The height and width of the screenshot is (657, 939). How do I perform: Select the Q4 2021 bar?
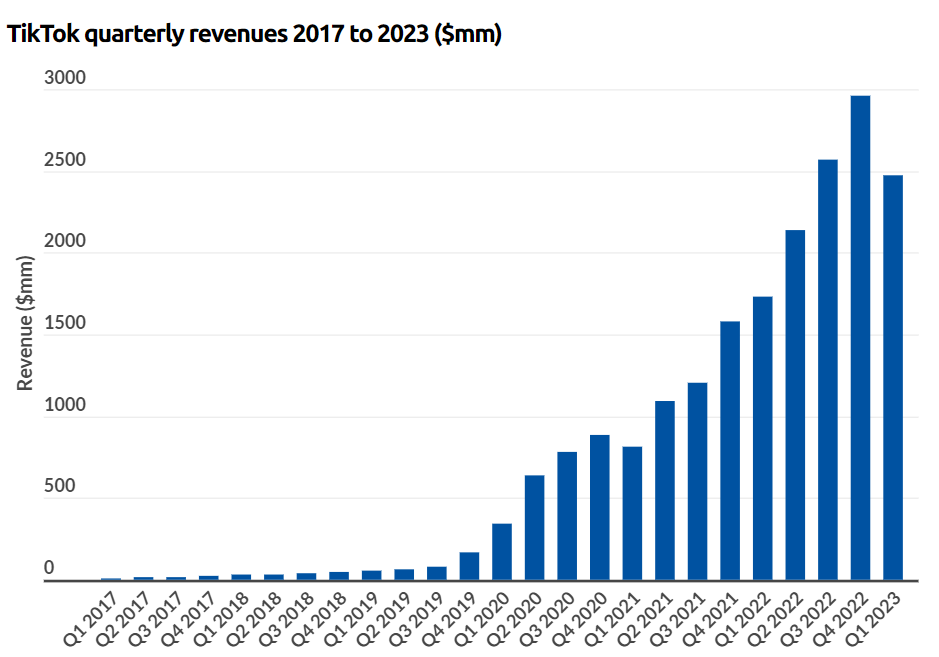point(730,450)
